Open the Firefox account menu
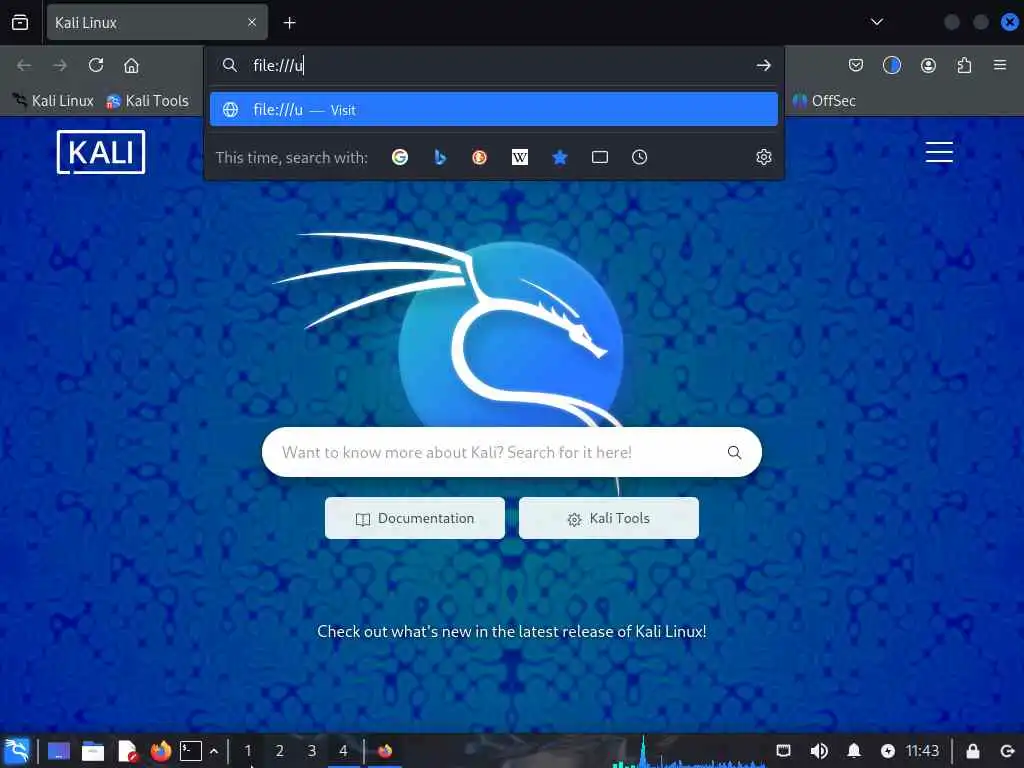The image size is (1024, 768). click(928, 65)
